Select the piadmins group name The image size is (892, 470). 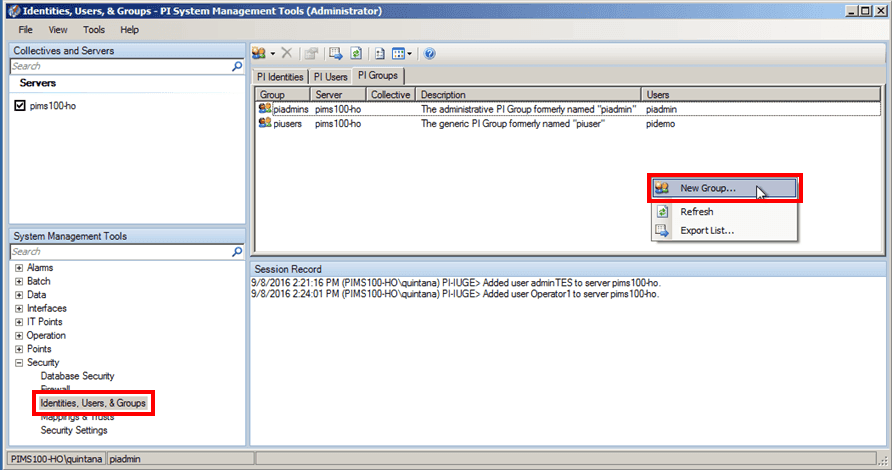click(291, 109)
